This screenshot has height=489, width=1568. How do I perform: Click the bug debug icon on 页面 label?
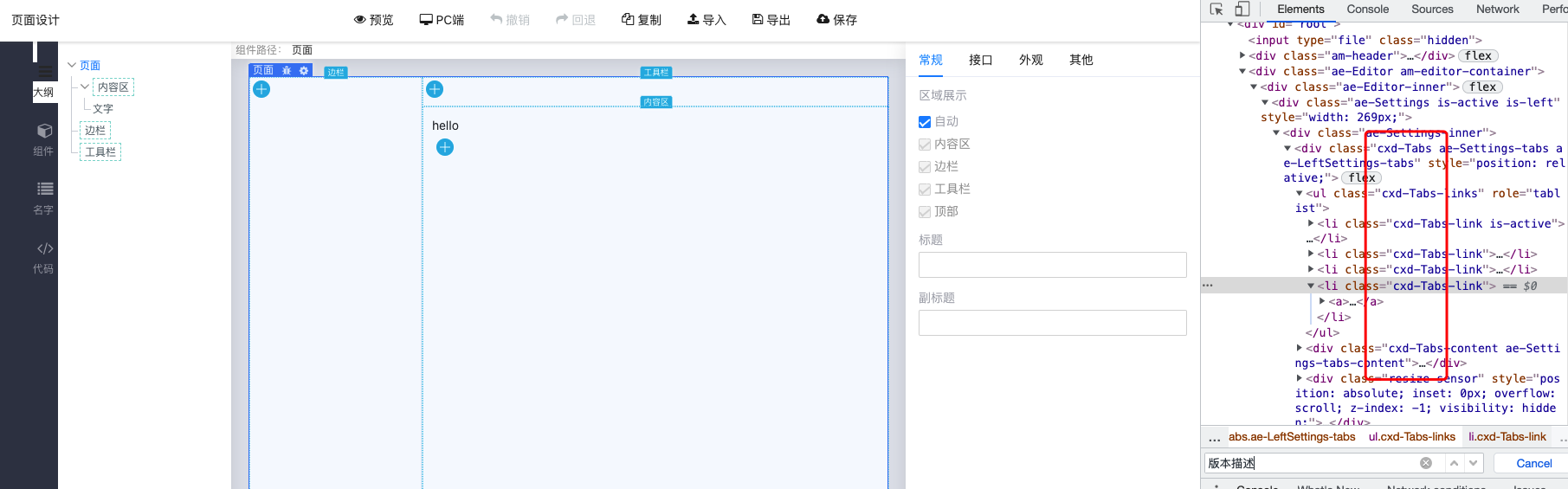point(287,70)
